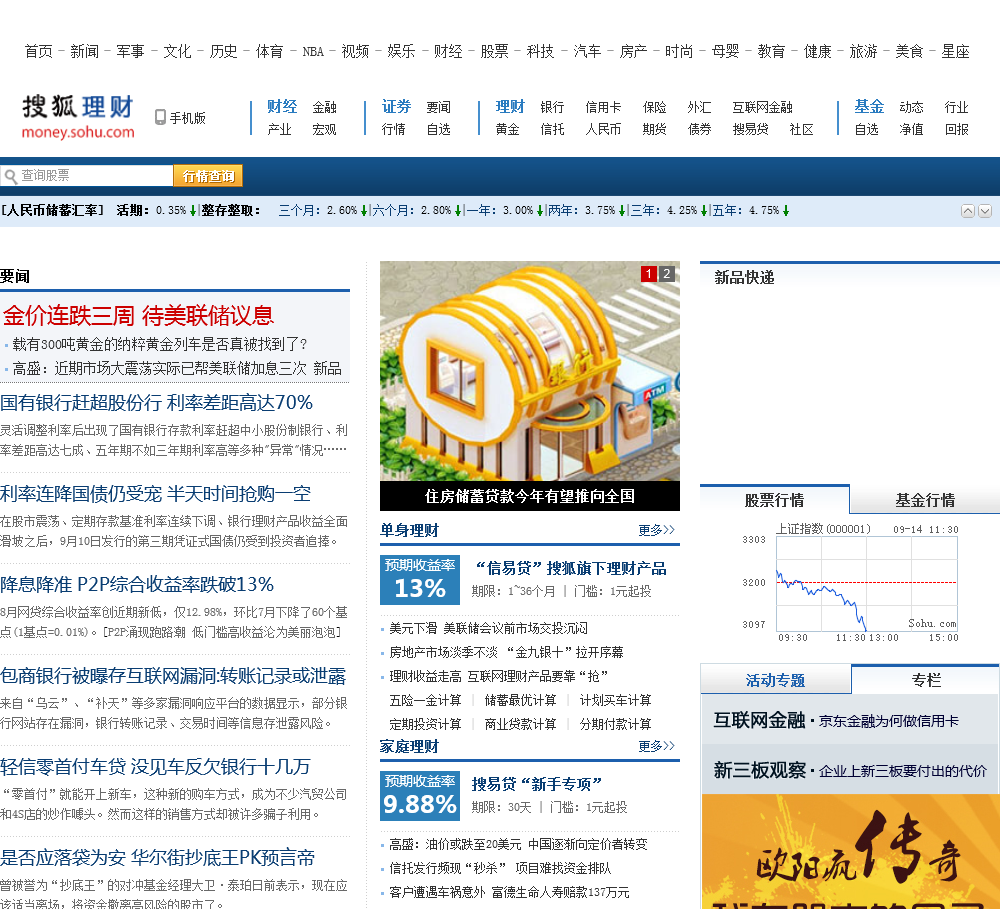Open headline 金价连跌三周 待美联储议息
Viewport: 1000px width, 909px height.
click(x=138, y=315)
